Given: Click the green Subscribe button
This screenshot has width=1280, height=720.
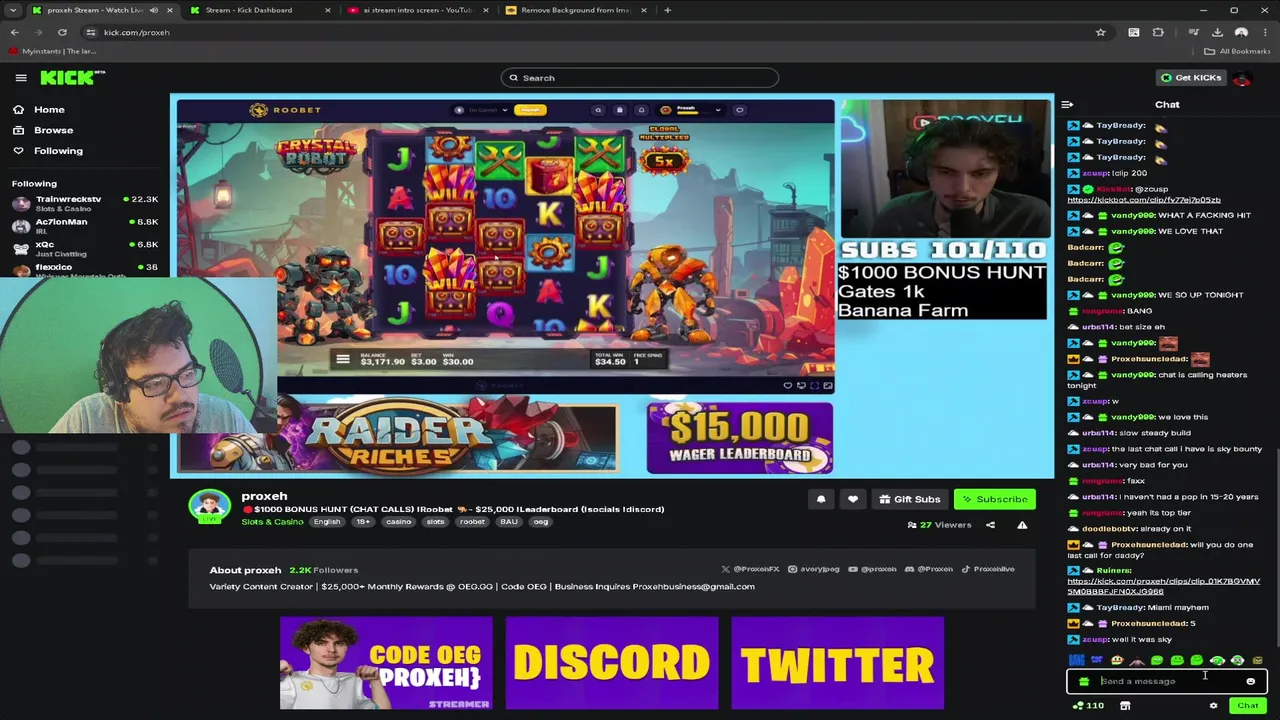Looking at the screenshot, I should (994, 499).
